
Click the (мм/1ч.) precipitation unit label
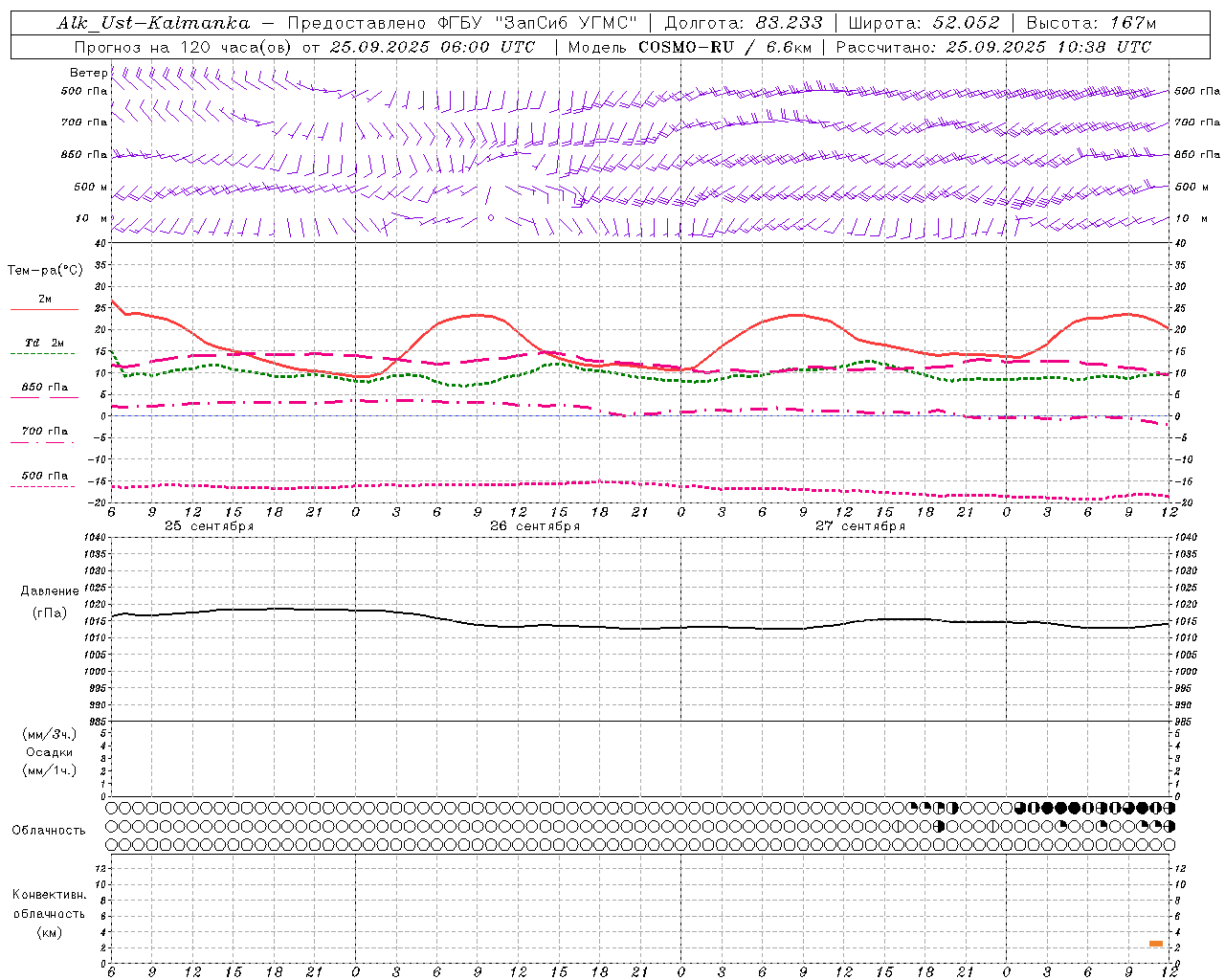50,770
